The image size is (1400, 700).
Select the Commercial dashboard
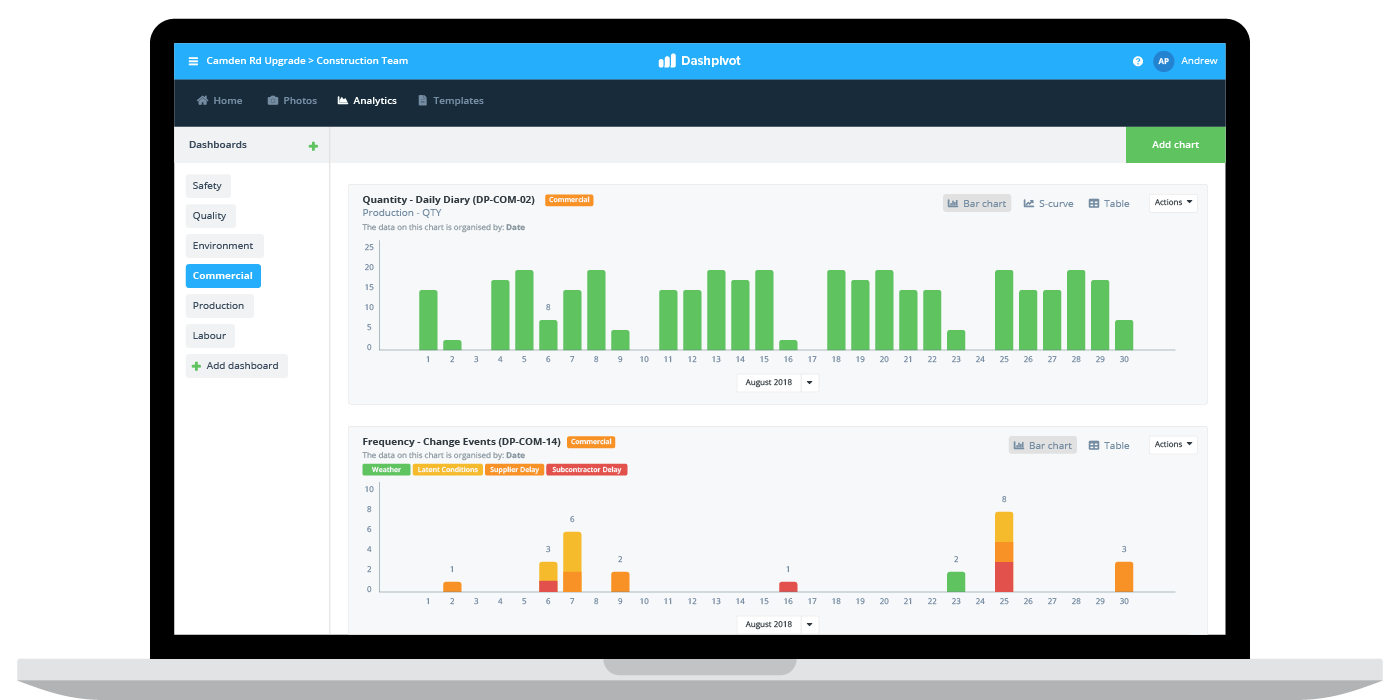click(223, 276)
